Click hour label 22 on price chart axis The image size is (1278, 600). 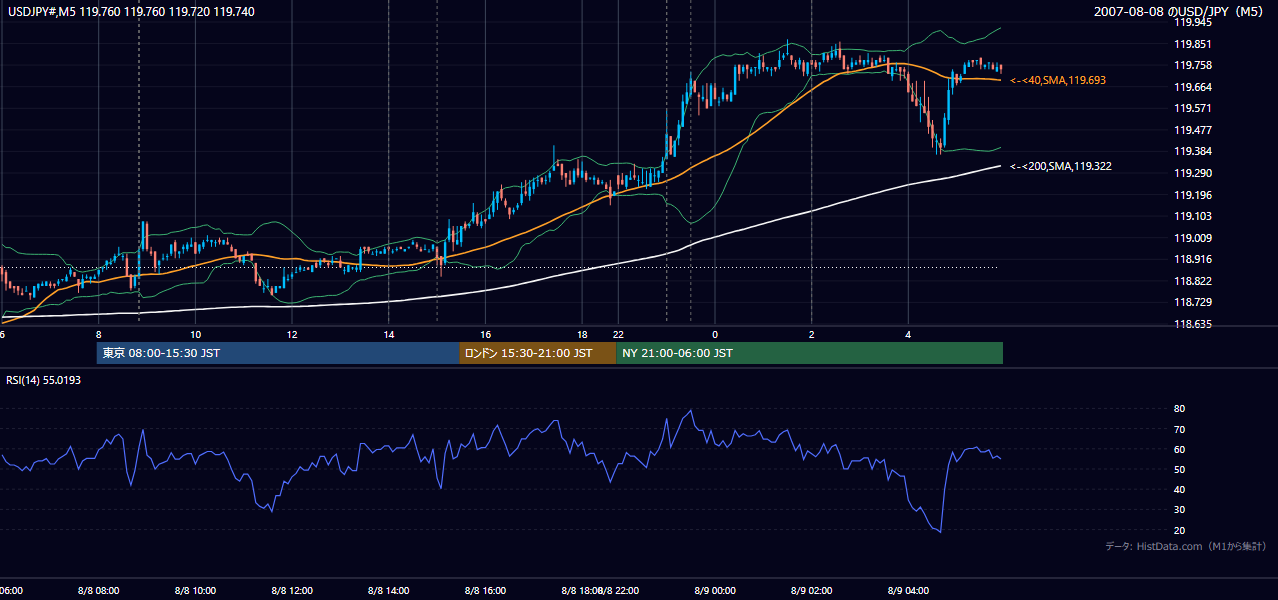(618, 334)
